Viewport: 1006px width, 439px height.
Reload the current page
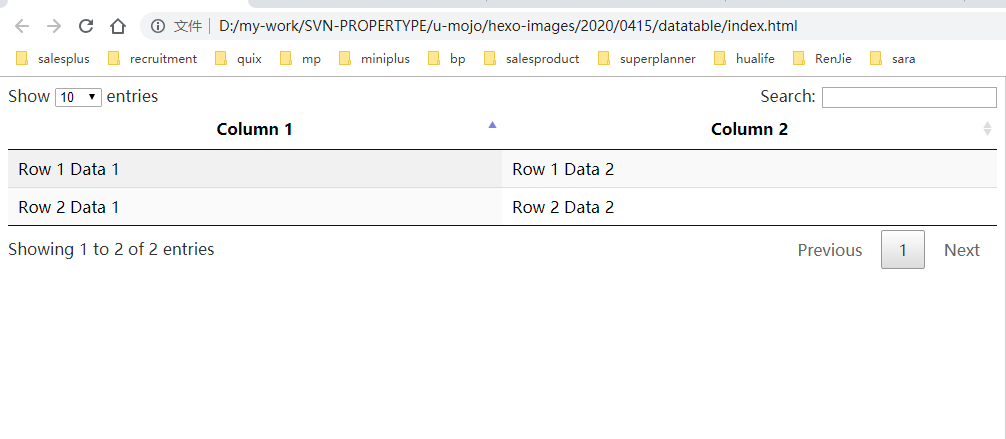pos(86,26)
